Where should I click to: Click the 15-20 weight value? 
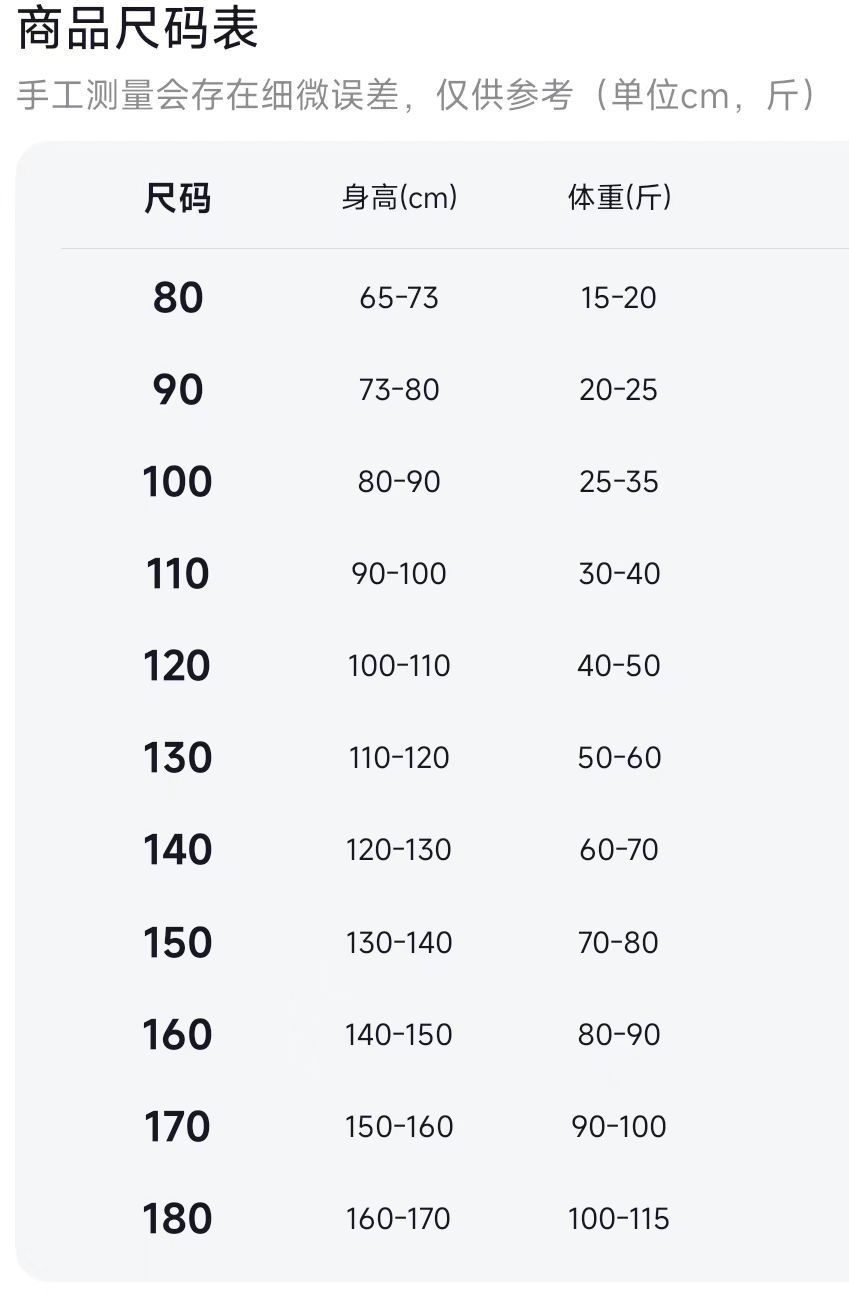click(619, 298)
